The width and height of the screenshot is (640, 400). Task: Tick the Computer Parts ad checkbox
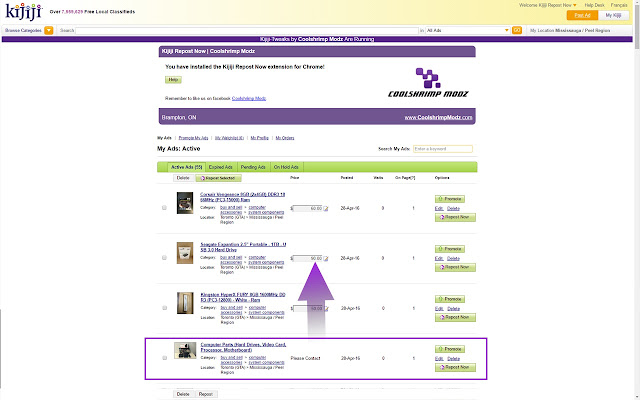(x=164, y=358)
